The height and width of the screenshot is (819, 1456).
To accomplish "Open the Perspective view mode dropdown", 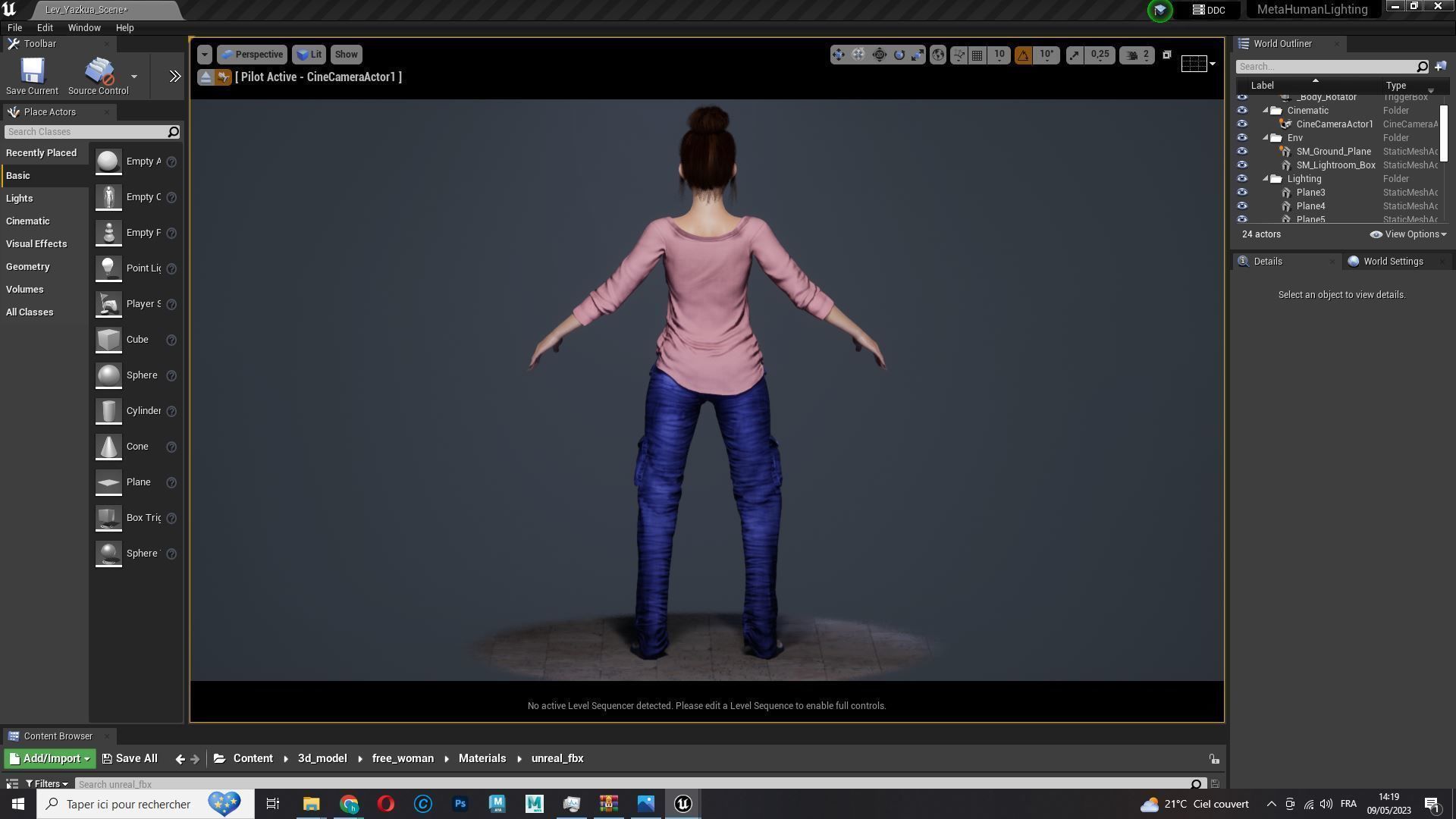I will (x=252, y=55).
